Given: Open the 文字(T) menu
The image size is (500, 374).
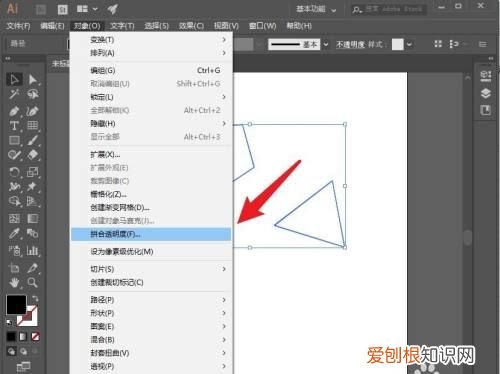Looking at the screenshot, I should click(x=122, y=26).
